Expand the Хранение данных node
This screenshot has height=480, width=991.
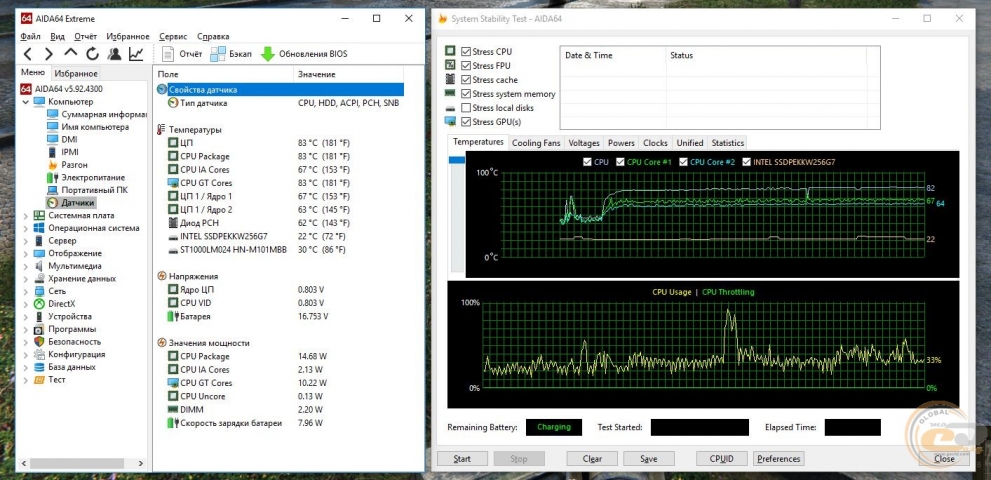pos(26,279)
